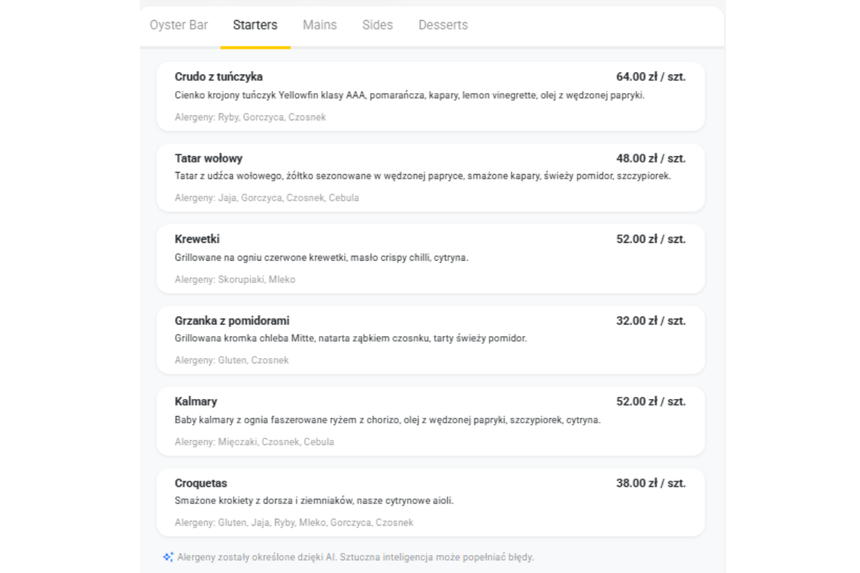Image resolution: width=860 pixels, height=573 pixels.
Task: Select the Kalmary menu item
Action: tap(431, 421)
